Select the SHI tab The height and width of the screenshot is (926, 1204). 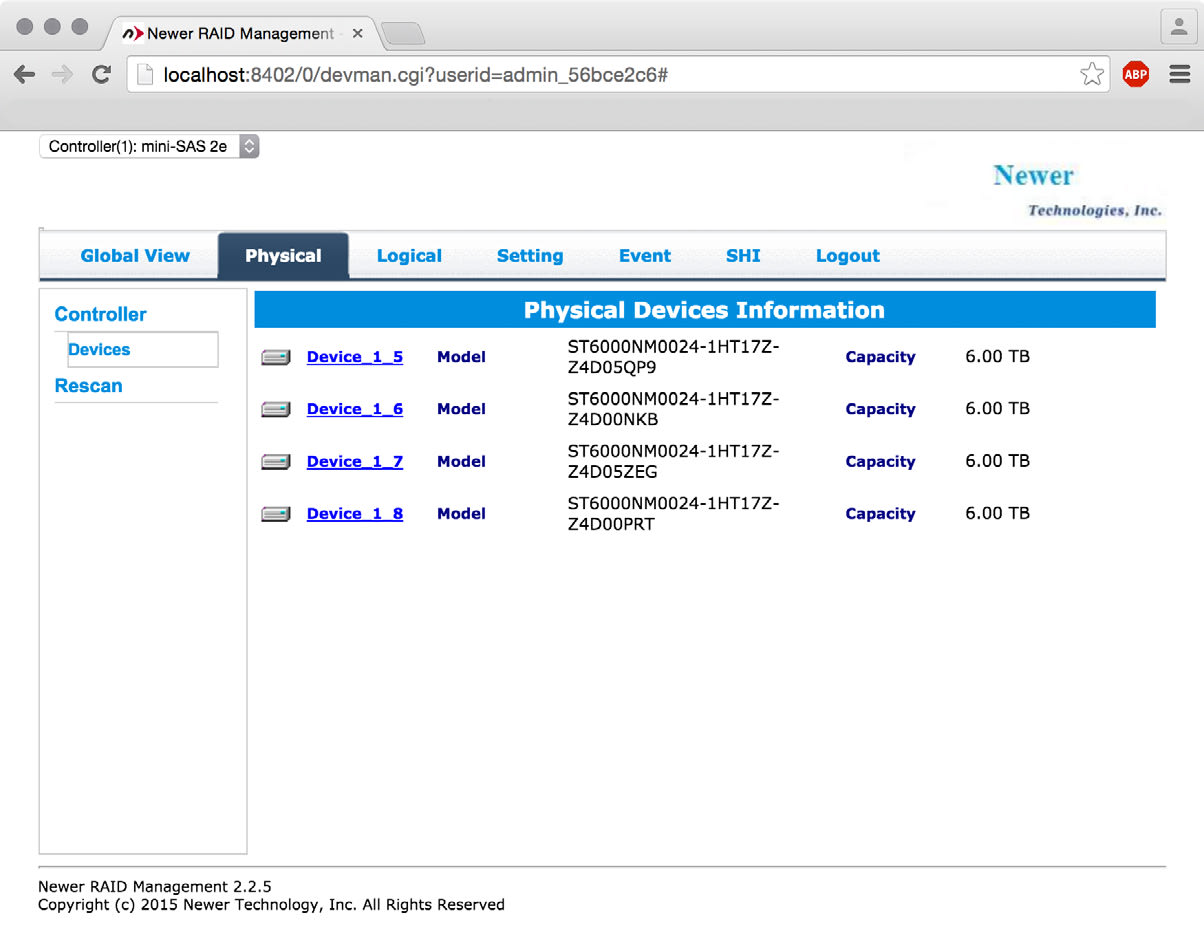point(743,256)
